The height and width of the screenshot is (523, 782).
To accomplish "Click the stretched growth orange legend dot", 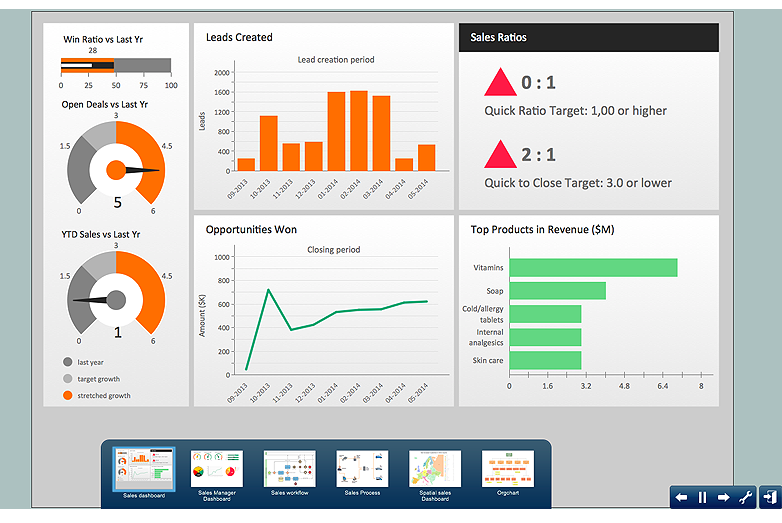I will [x=68, y=395].
